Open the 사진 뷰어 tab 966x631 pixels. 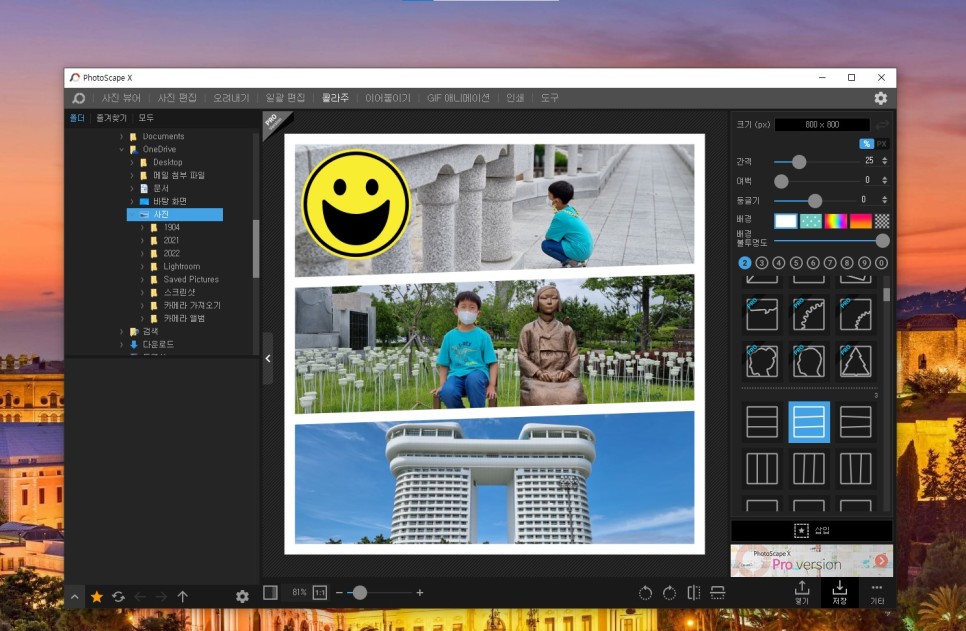coord(121,98)
